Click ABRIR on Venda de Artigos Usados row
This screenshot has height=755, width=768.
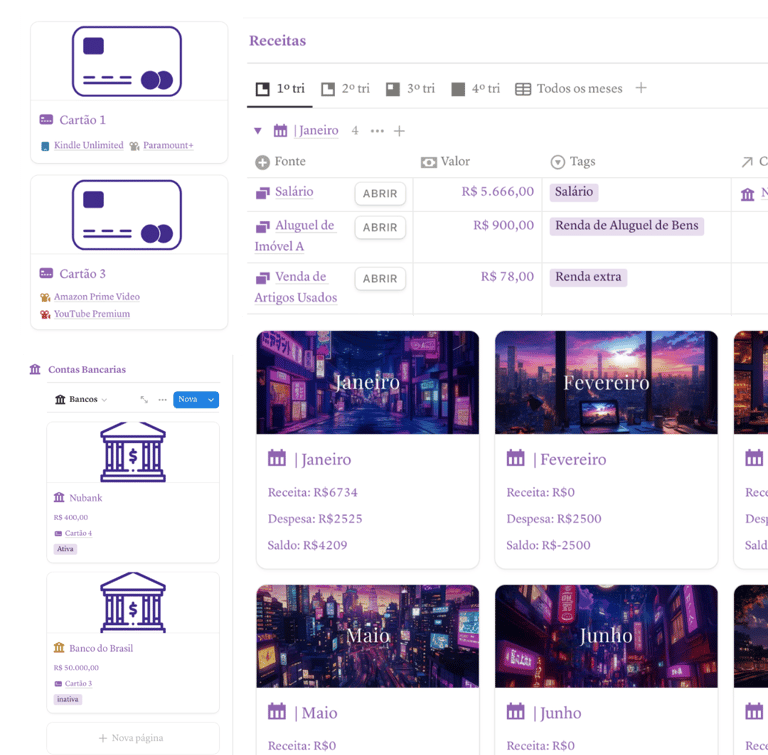click(380, 278)
